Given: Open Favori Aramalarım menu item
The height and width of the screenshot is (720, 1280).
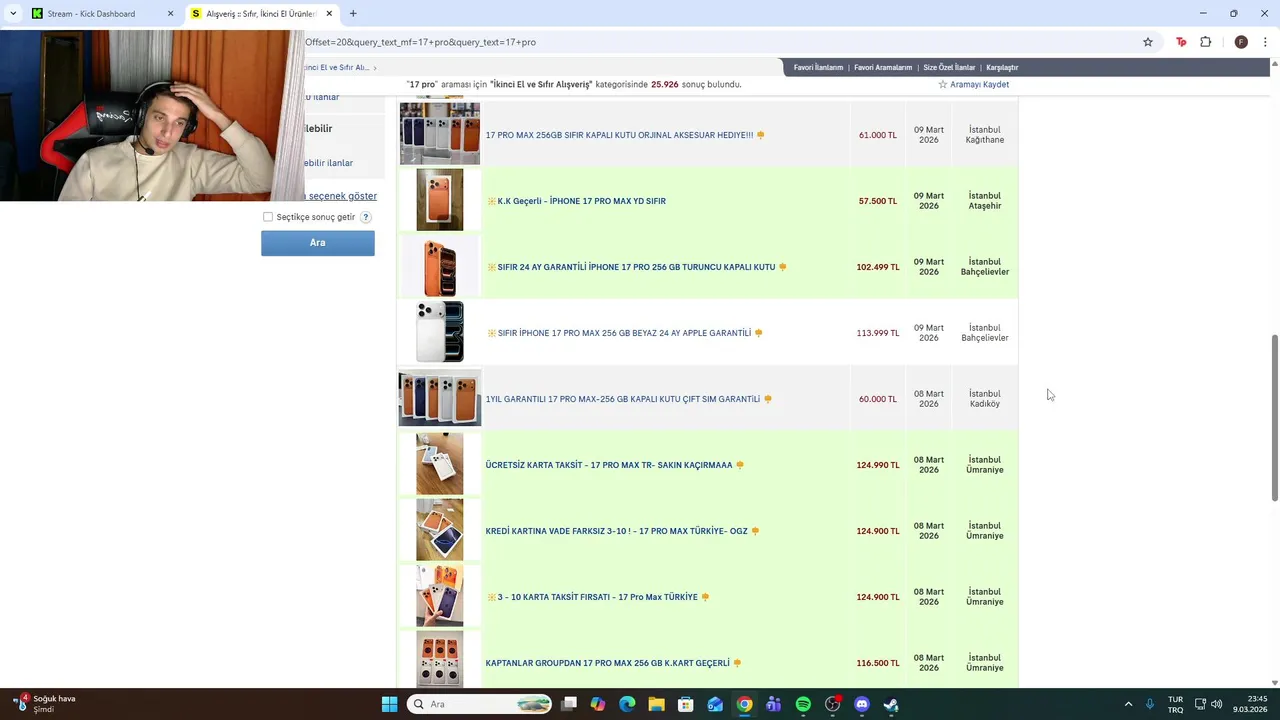Looking at the screenshot, I should click(883, 68).
